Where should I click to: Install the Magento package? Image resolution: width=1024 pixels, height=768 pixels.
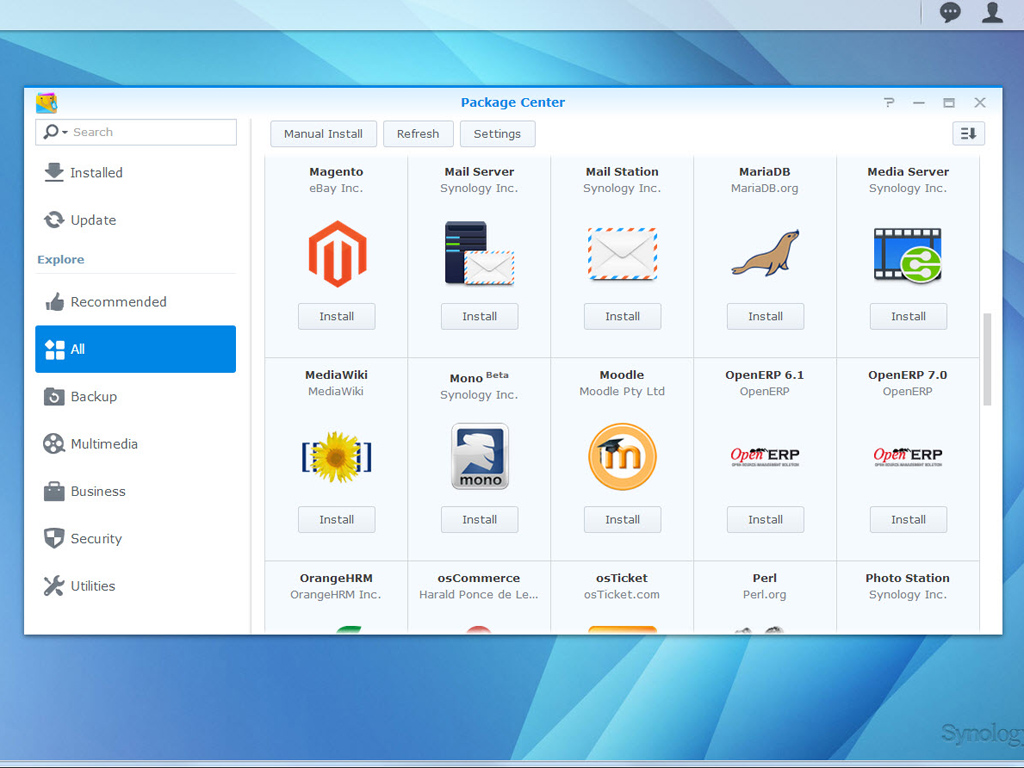click(337, 317)
